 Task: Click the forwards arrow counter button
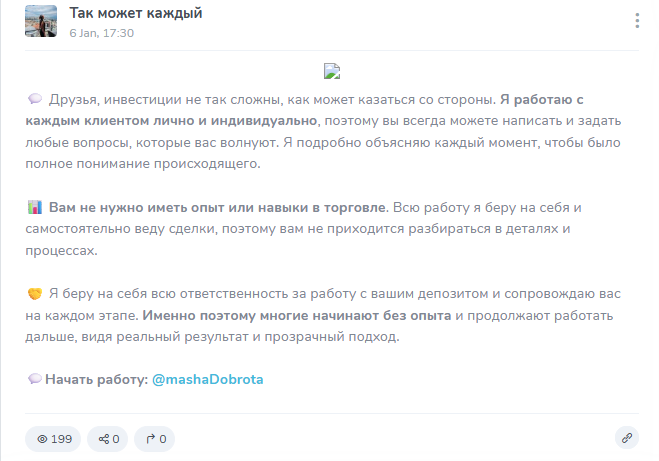(155, 439)
